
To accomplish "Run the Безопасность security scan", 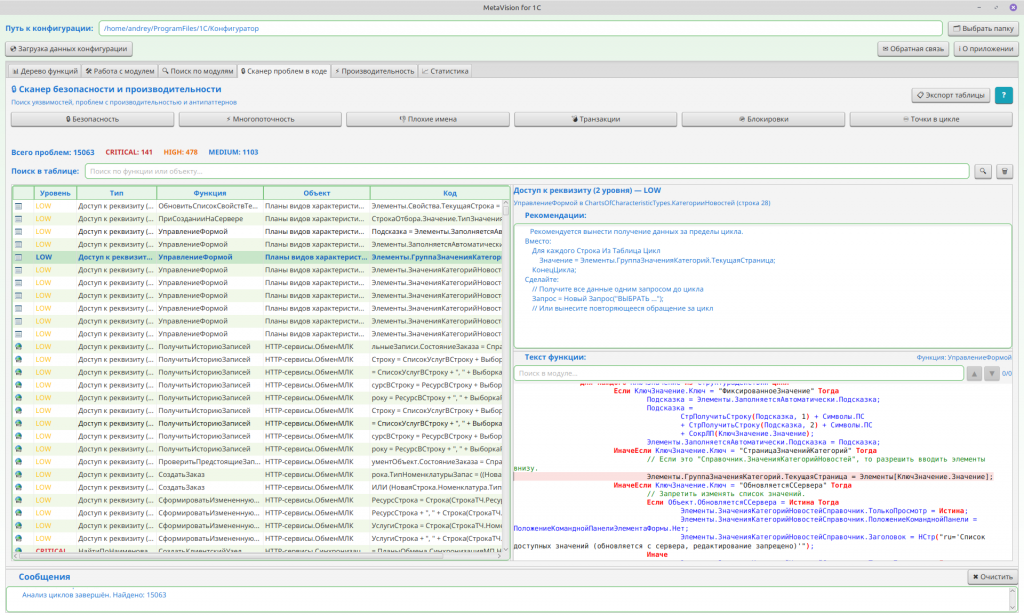I will click(91, 119).
